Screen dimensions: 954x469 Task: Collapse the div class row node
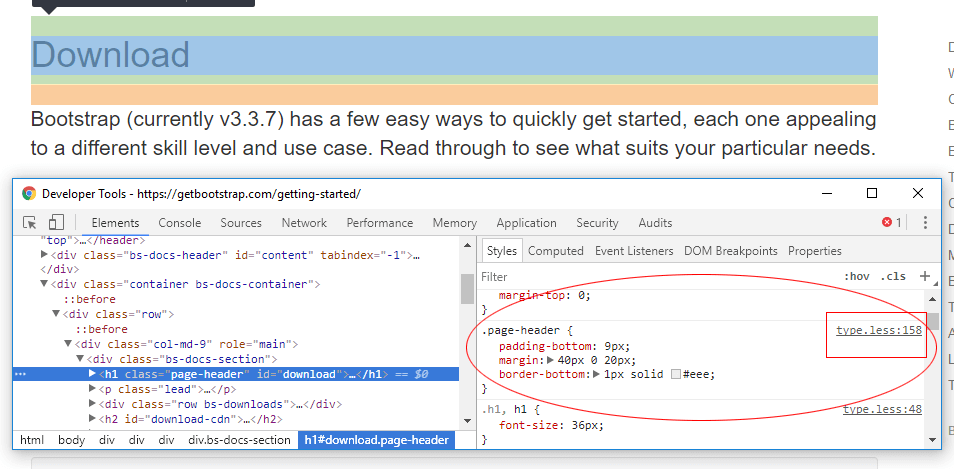tap(57, 314)
